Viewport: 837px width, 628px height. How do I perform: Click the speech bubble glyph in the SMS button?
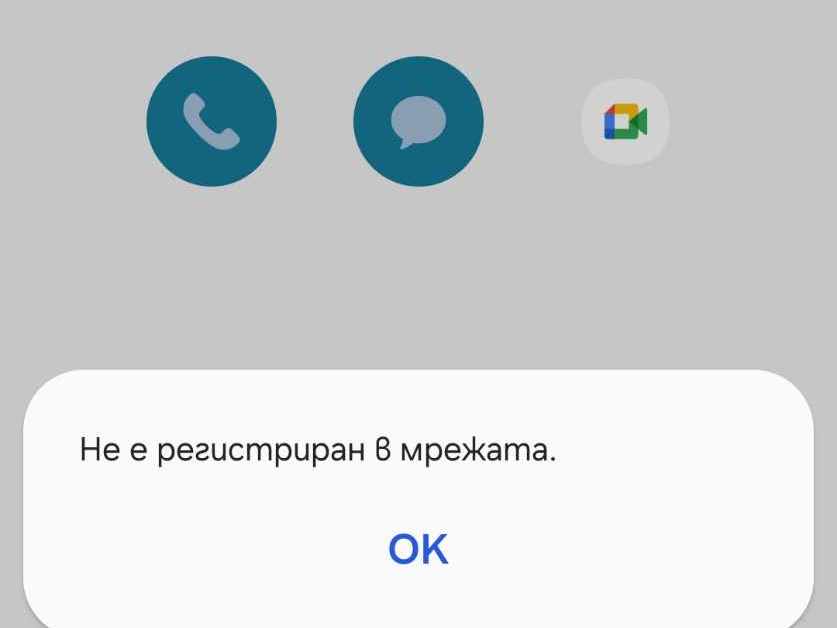point(418,122)
